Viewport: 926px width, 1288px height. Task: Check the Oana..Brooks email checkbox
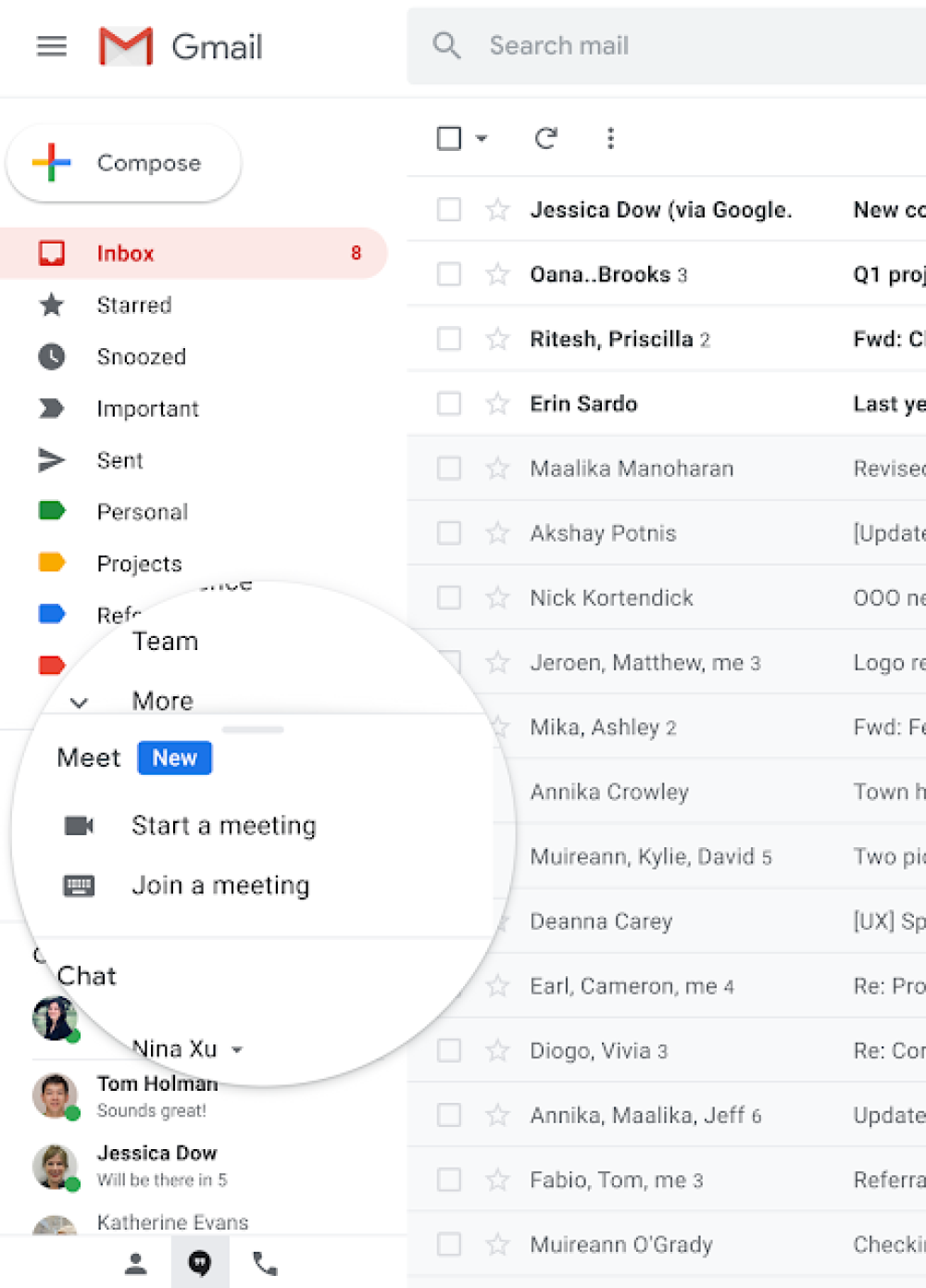pos(449,274)
